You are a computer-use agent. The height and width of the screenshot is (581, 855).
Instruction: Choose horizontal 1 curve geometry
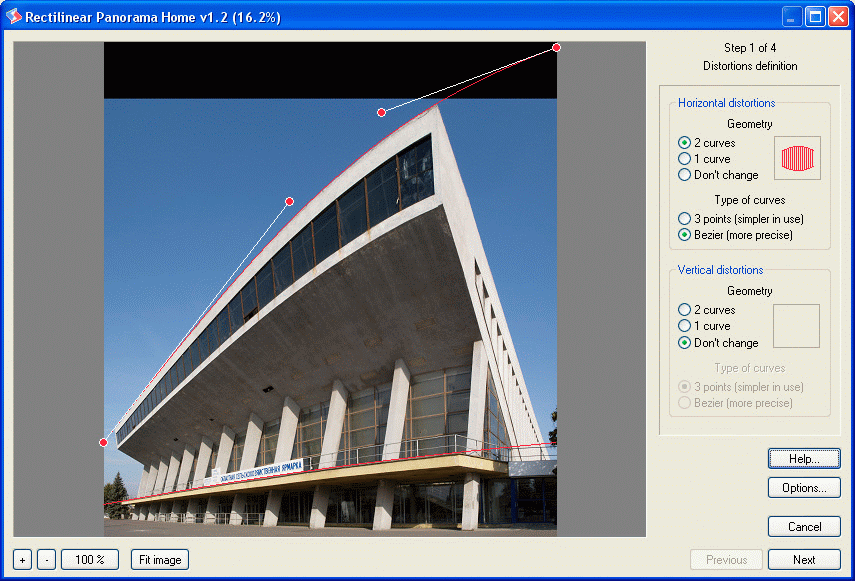coord(704,159)
